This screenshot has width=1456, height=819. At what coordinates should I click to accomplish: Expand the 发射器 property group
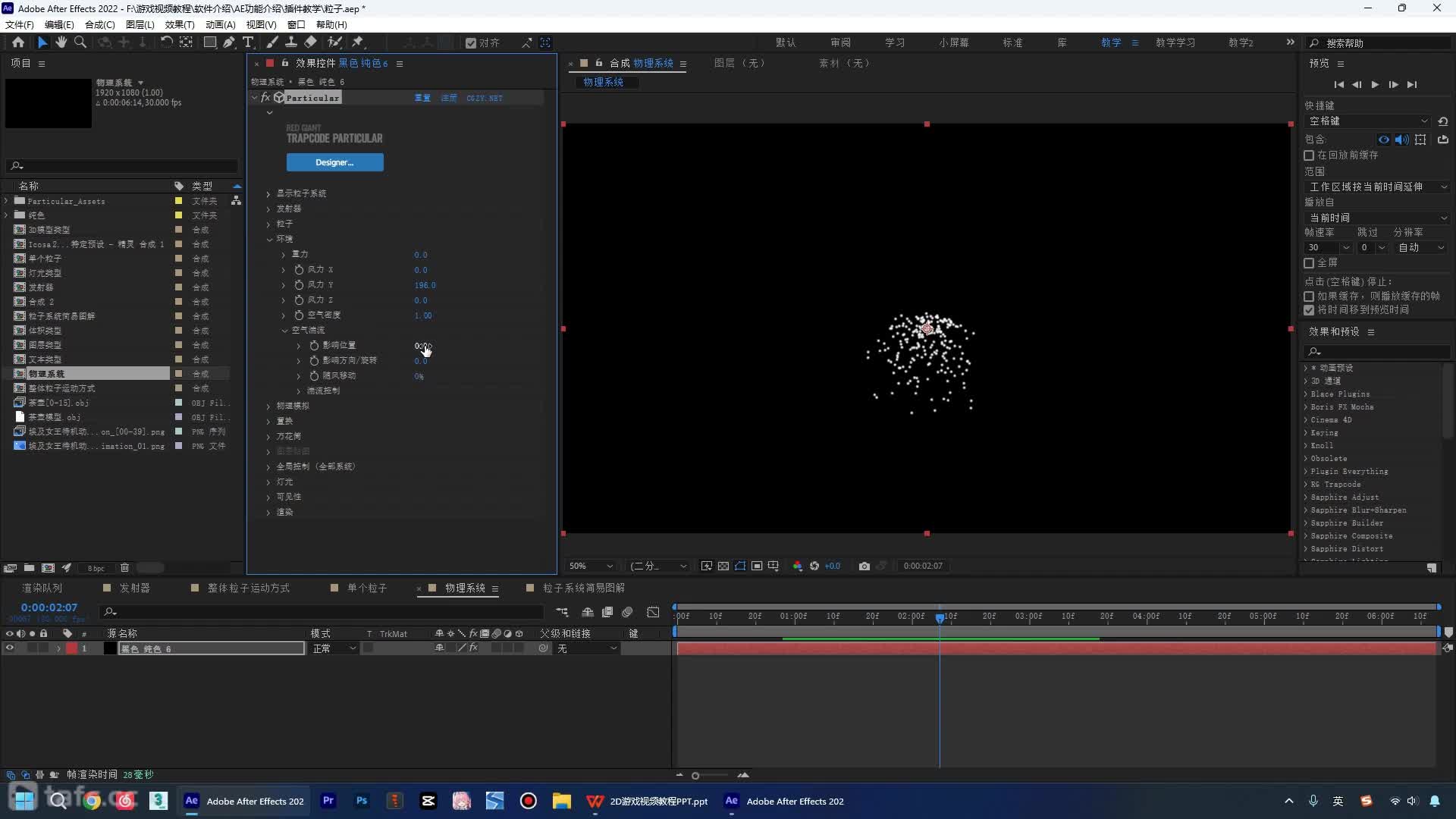tap(268, 209)
